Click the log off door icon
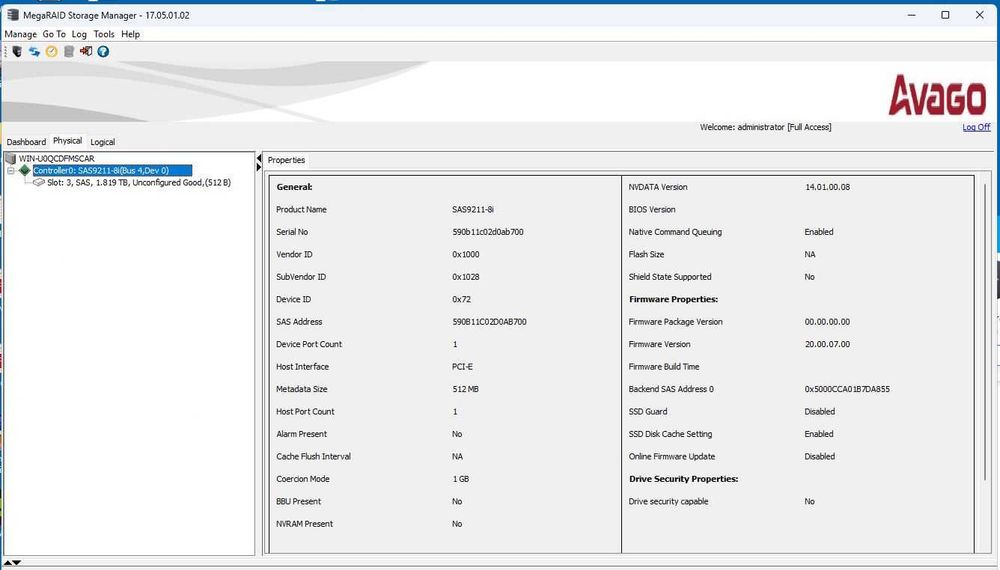Viewport: 1000px width, 570px height. click(x=86, y=52)
